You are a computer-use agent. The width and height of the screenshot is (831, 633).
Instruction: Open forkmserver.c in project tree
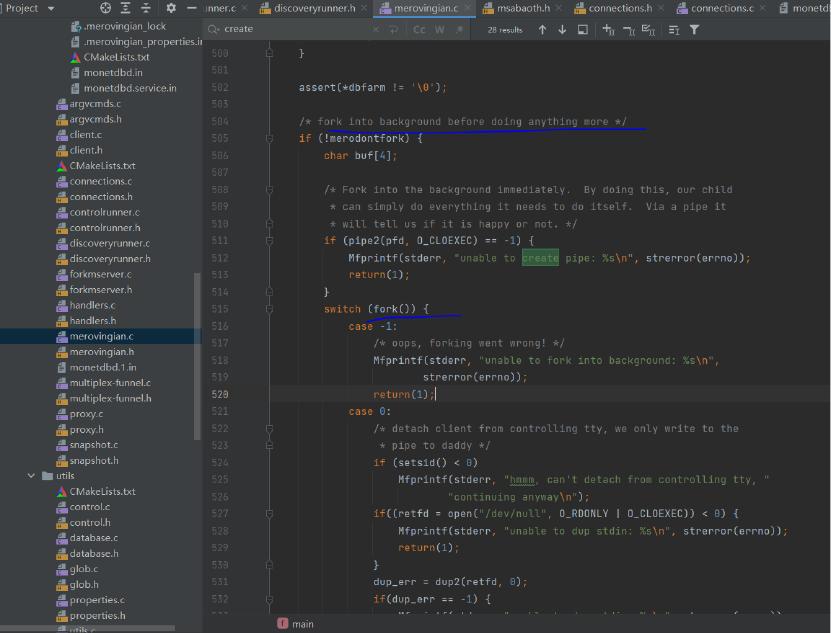101,274
